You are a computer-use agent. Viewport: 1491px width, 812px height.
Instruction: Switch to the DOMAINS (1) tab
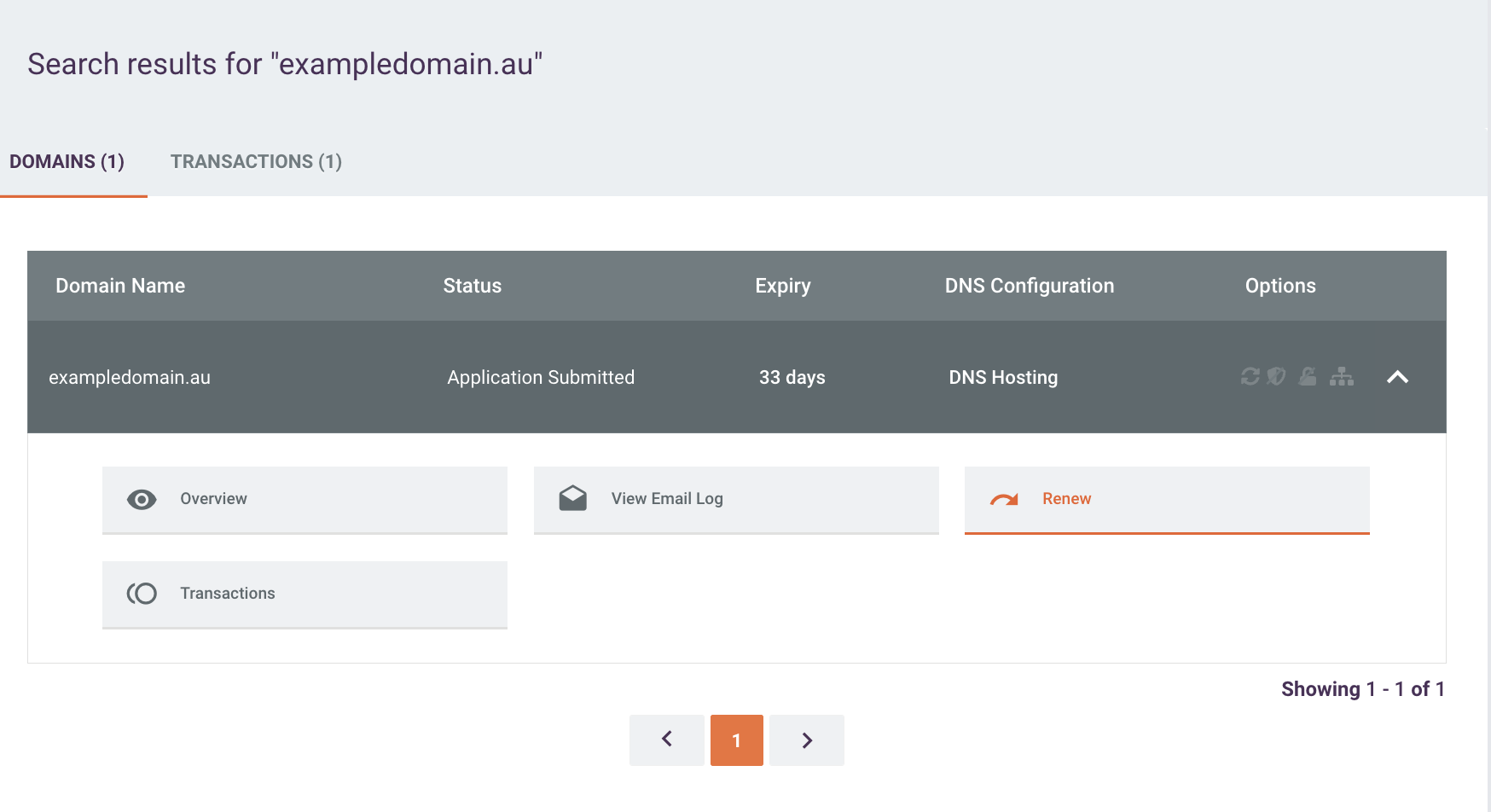pyautogui.click(x=67, y=162)
